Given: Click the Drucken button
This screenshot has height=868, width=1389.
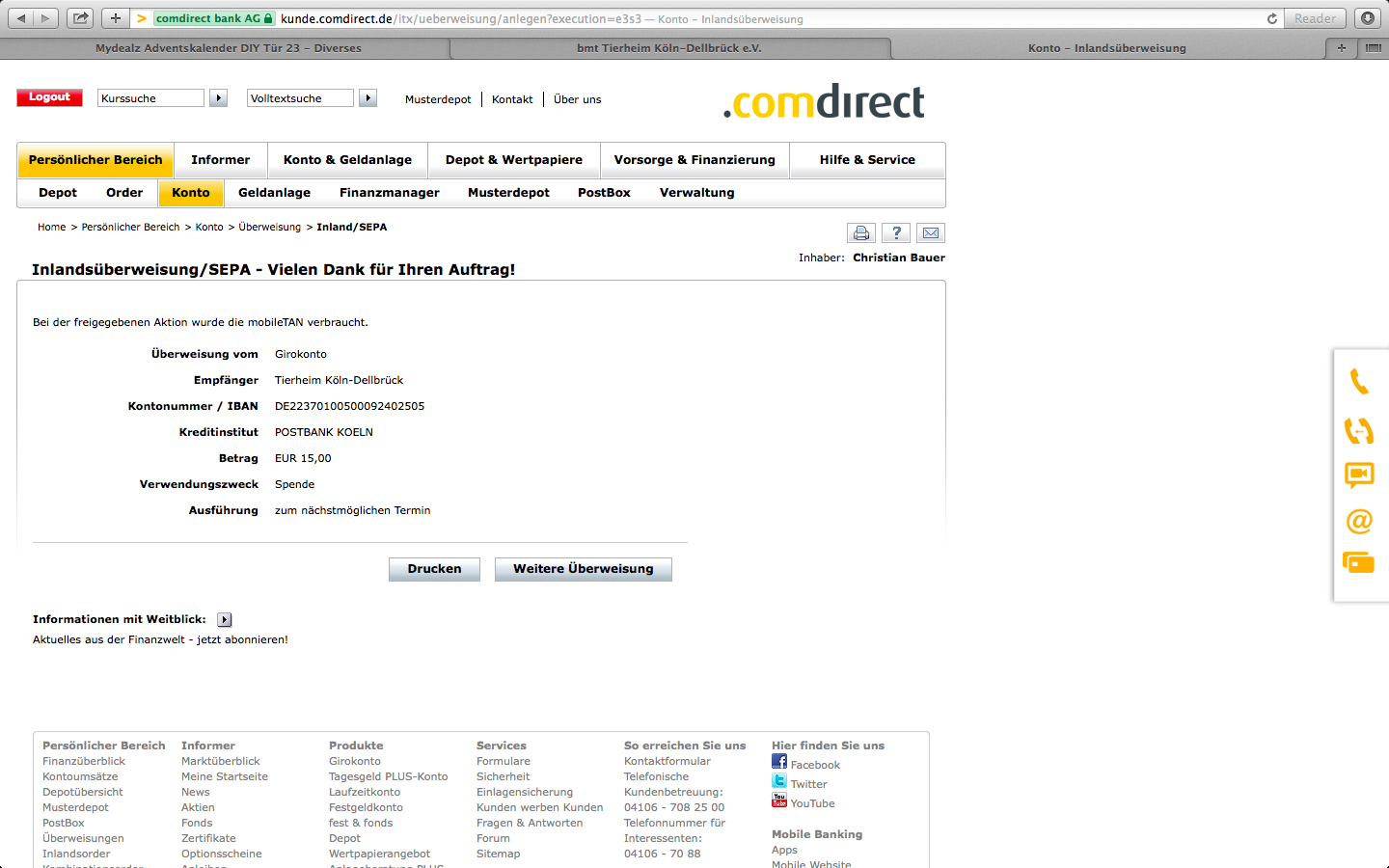Looking at the screenshot, I should click(434, 569).
